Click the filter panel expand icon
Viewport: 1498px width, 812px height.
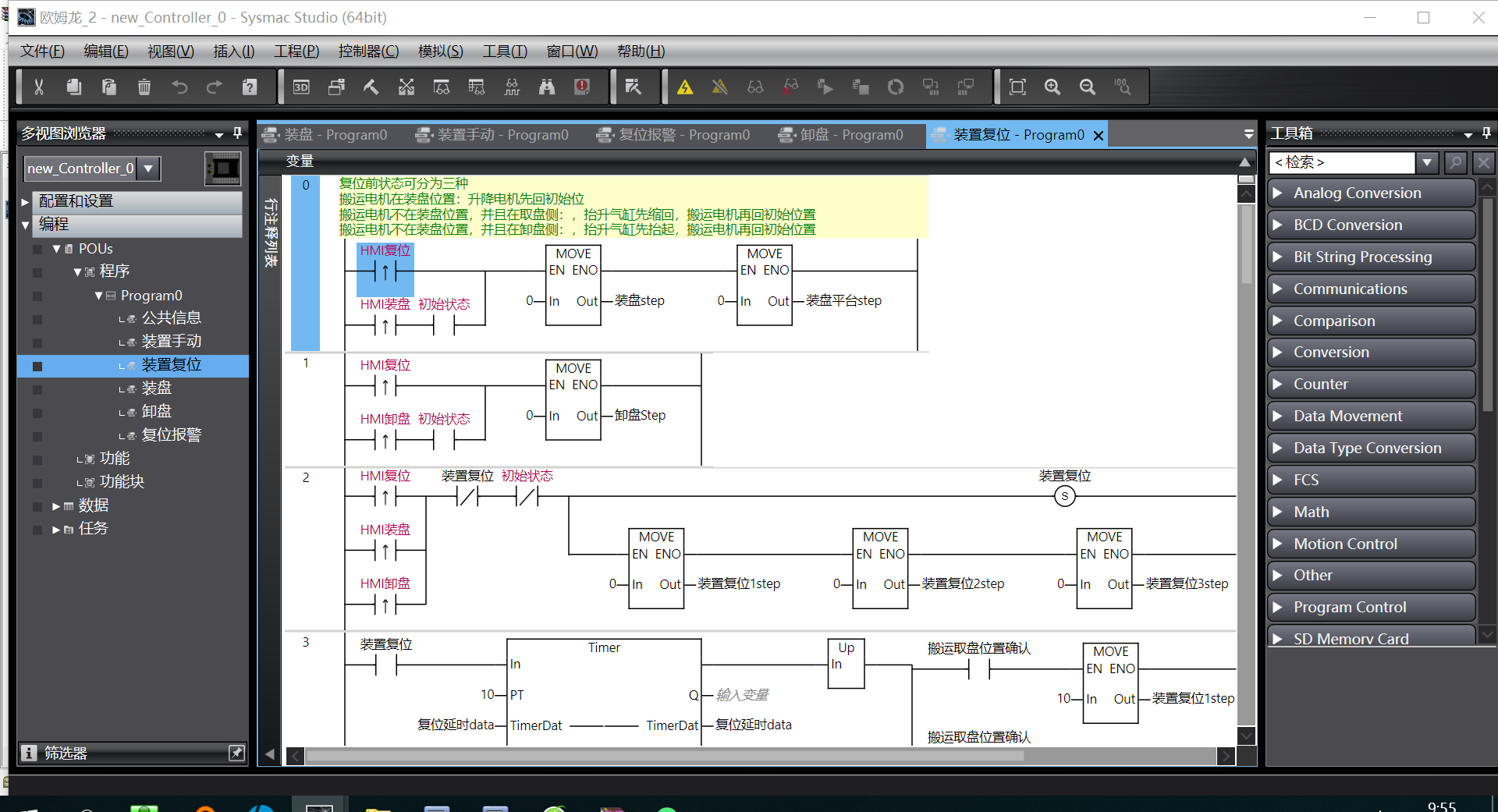coord(236,753)
